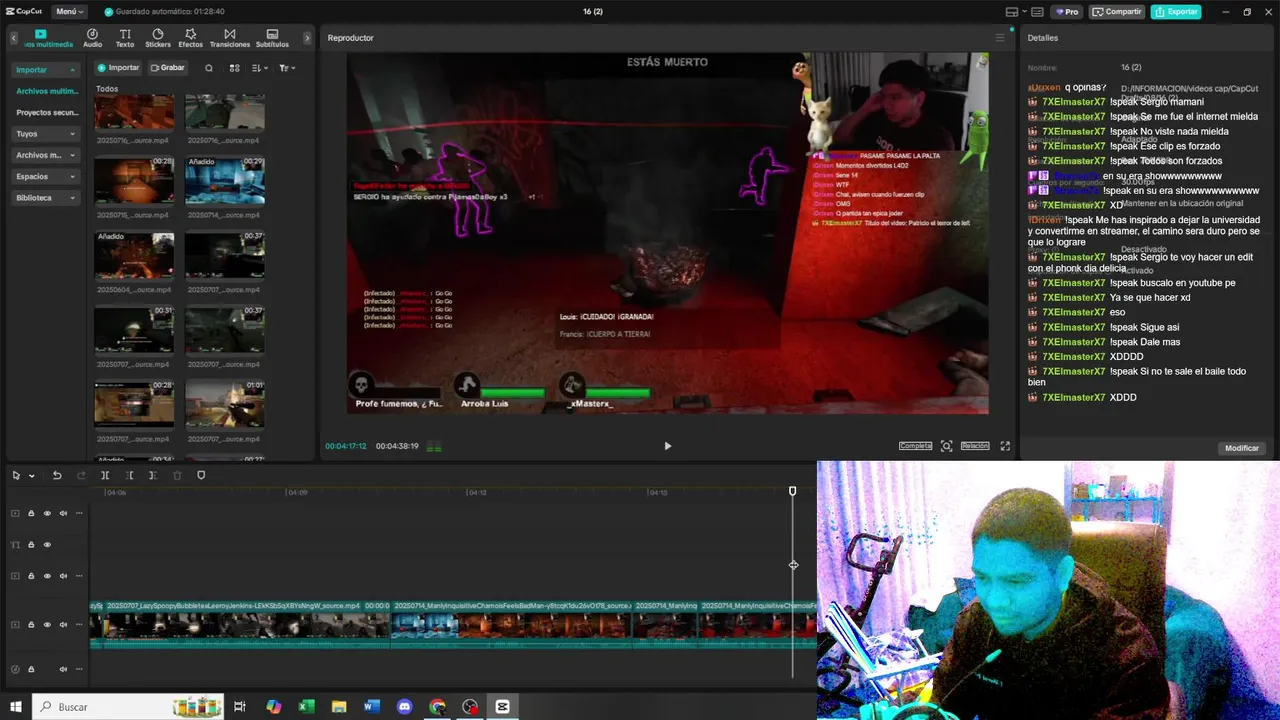Click the Compartir button
Image resolution: width=1280 pixels, height=720 pixels.
coord(1117,12)
